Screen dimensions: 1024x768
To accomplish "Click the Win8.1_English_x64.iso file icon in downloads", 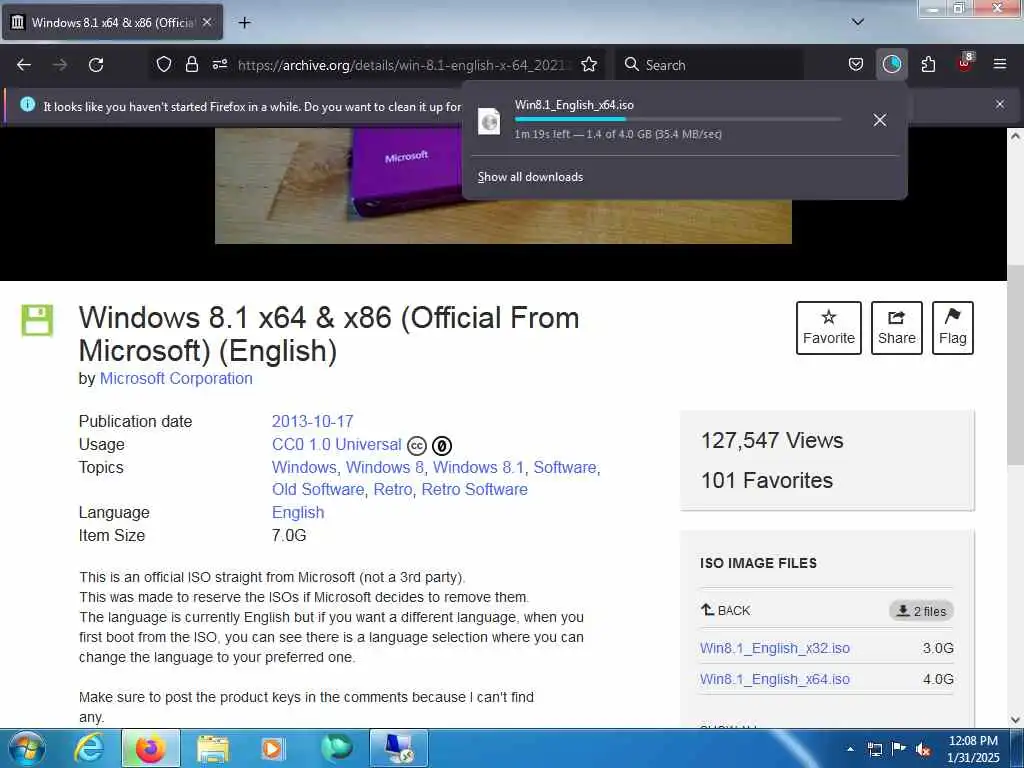I will pos(489,121).
